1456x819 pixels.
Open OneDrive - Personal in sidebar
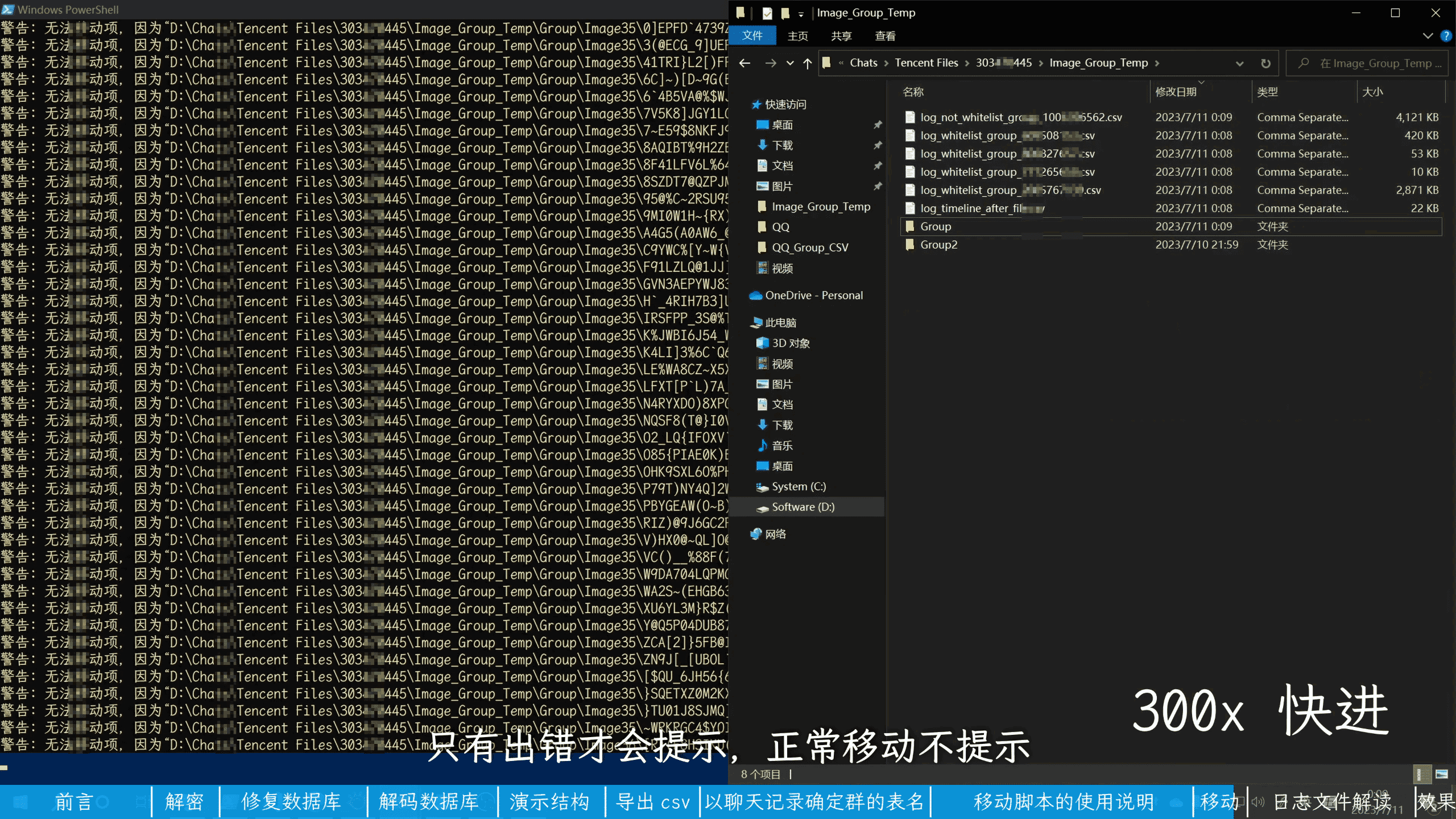[813, 295]
